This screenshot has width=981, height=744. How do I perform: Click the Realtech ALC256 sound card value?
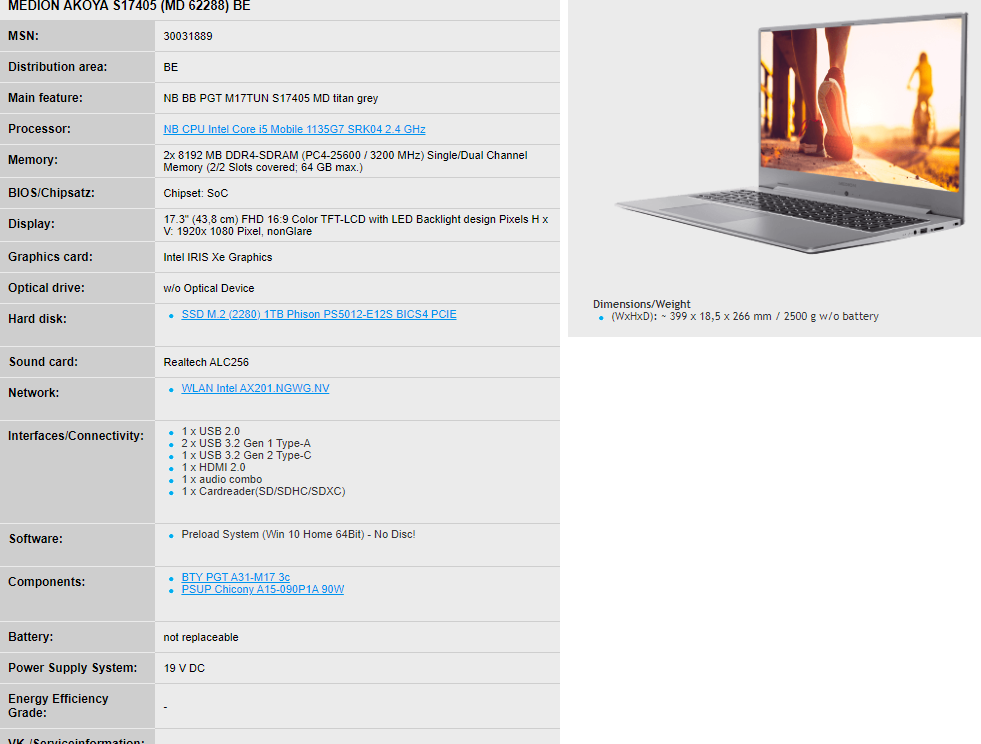pos(206,362)
